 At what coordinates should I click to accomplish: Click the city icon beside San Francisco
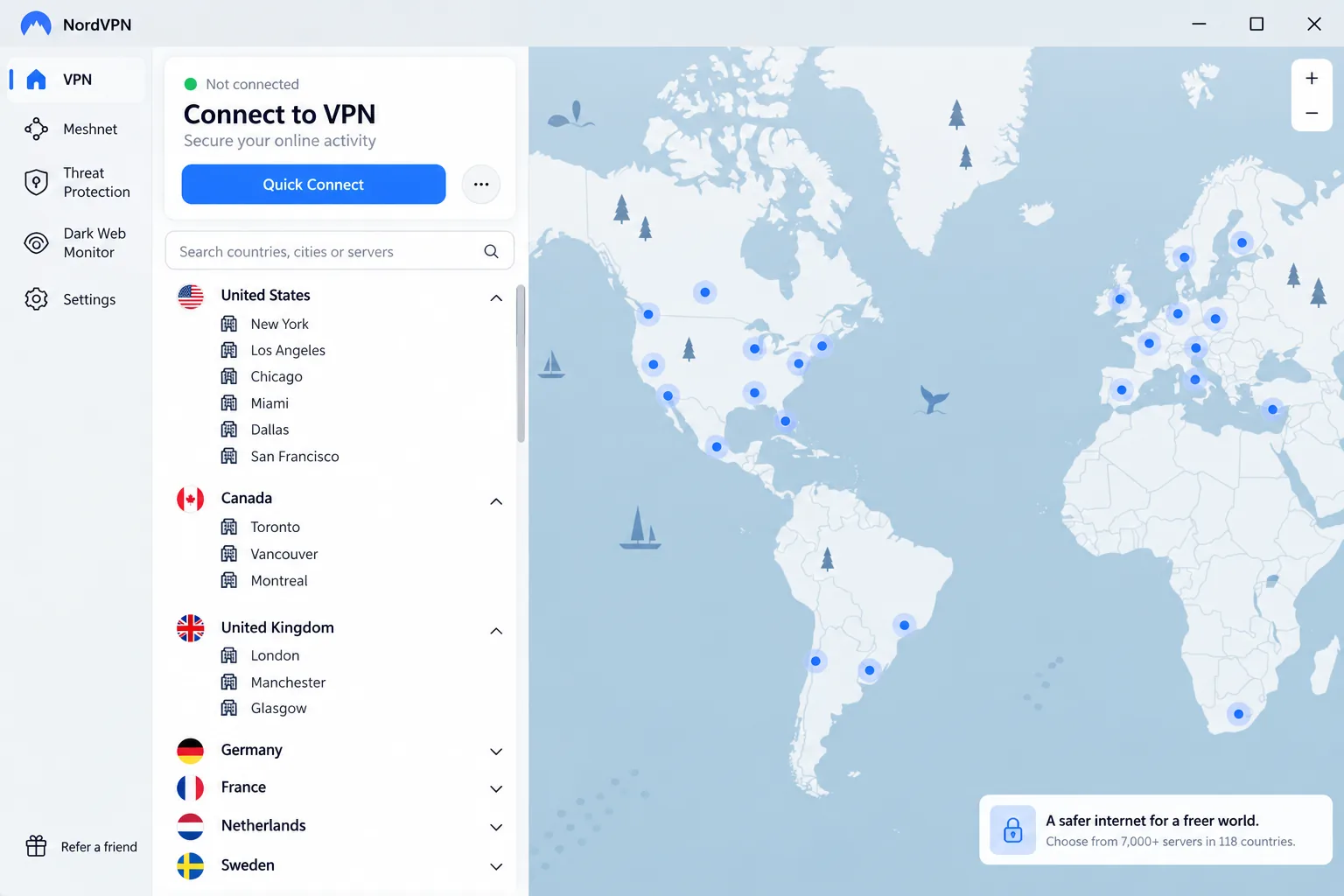pyautogui.click(x=229, y=456)
